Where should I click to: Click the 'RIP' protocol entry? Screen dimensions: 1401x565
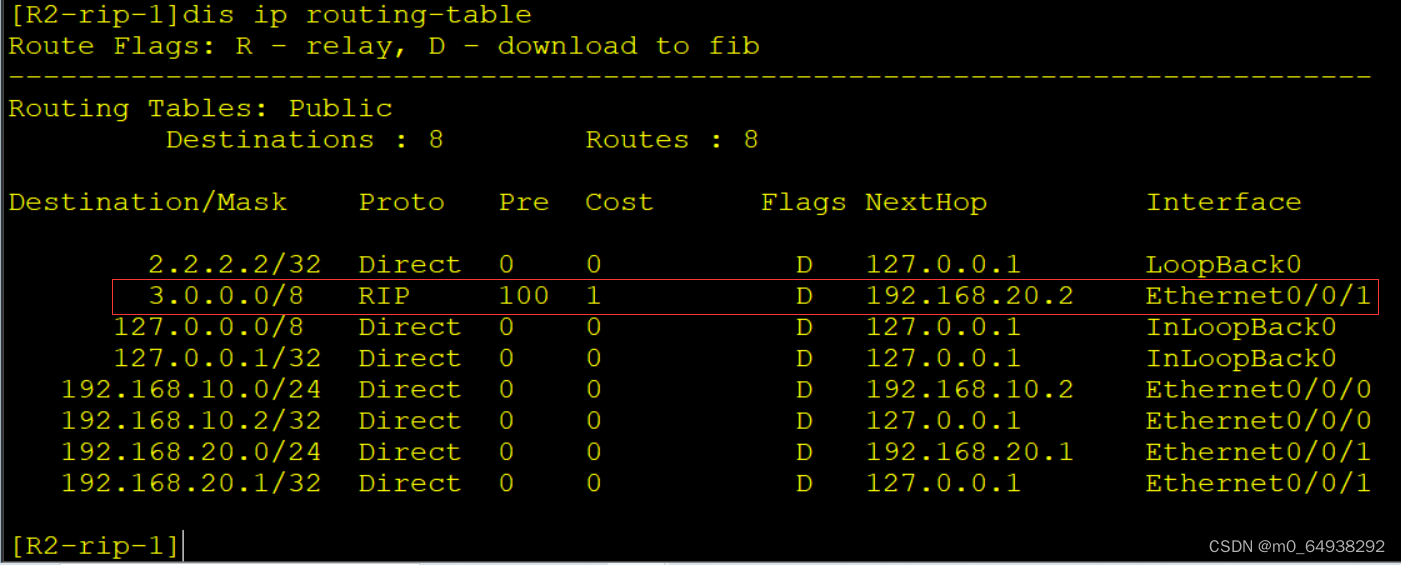point(384,296)
